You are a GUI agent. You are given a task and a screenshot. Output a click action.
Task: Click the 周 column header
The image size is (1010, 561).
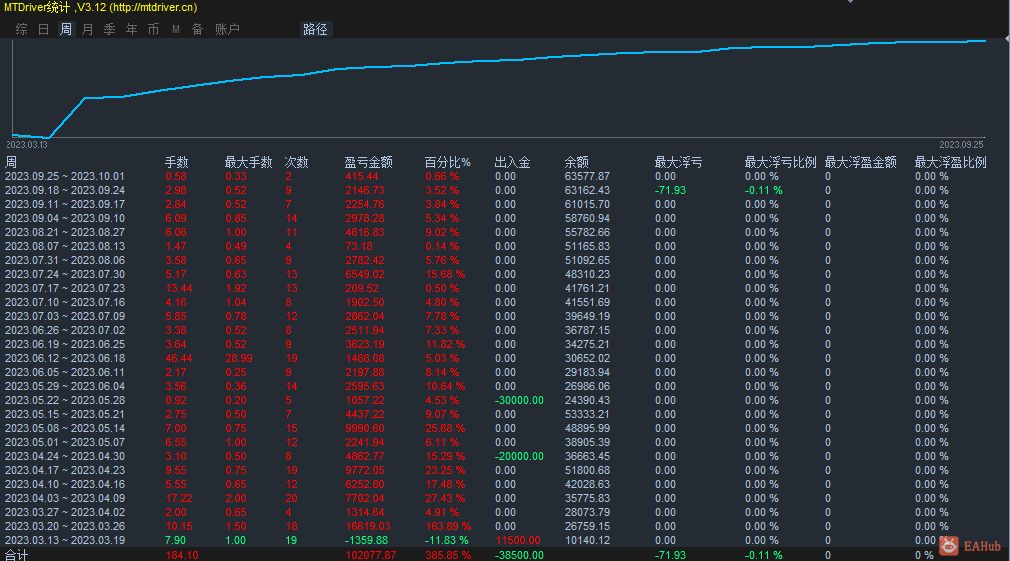click(11, 162)
